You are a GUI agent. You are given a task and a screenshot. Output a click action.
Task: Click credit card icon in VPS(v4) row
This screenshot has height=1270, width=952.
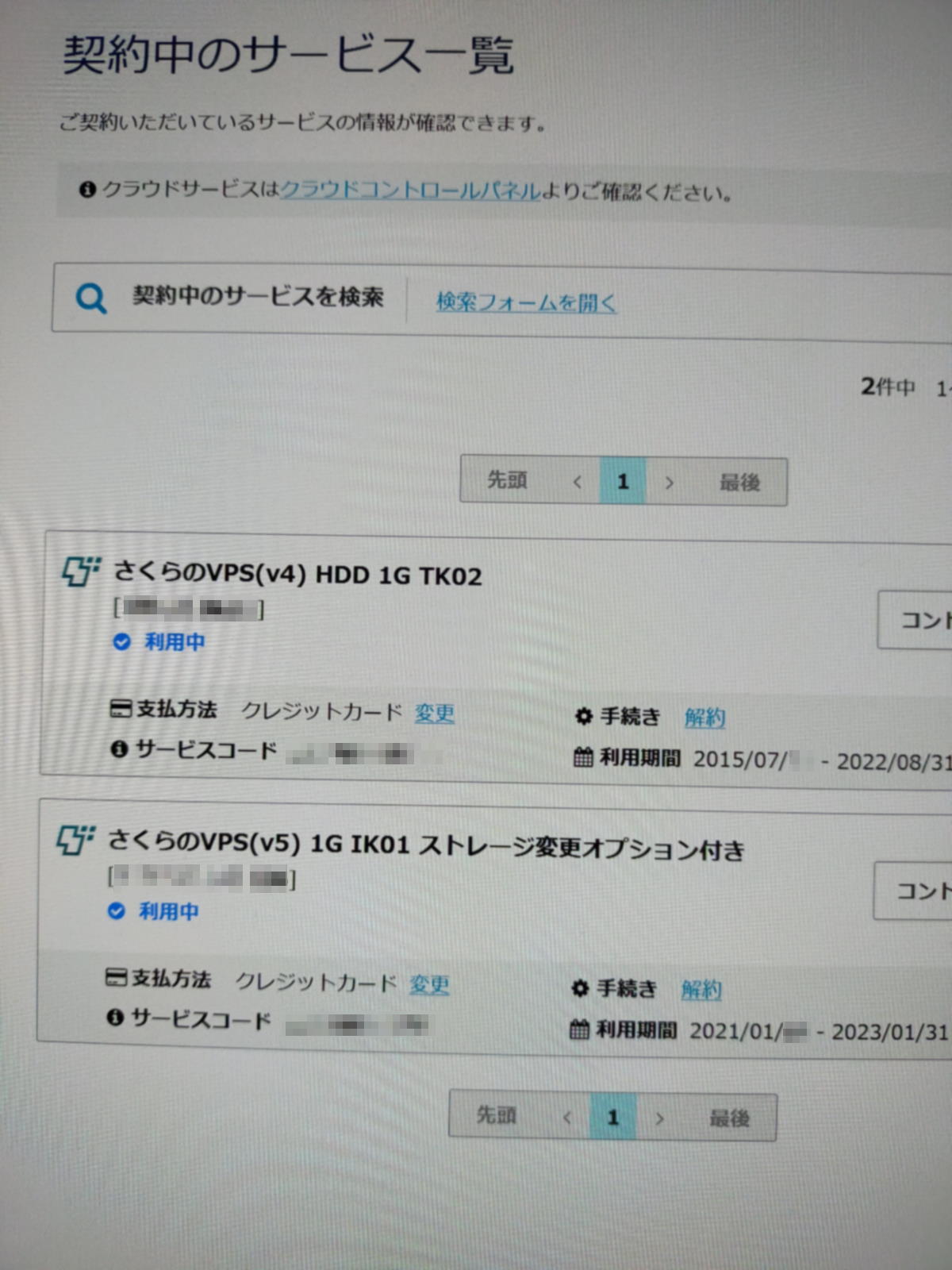121,708
